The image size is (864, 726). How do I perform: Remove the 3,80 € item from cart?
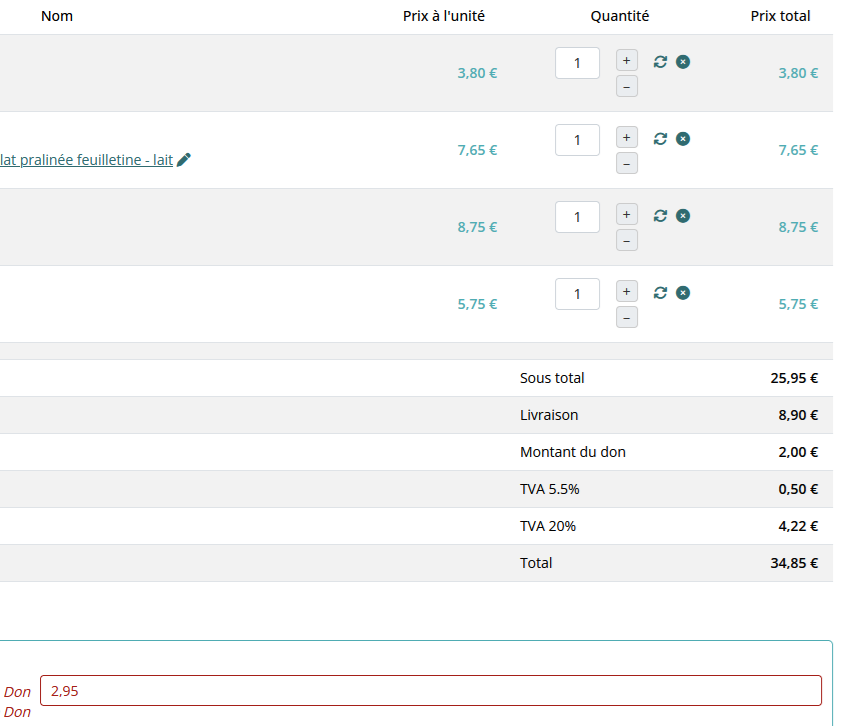click(683, 62)
